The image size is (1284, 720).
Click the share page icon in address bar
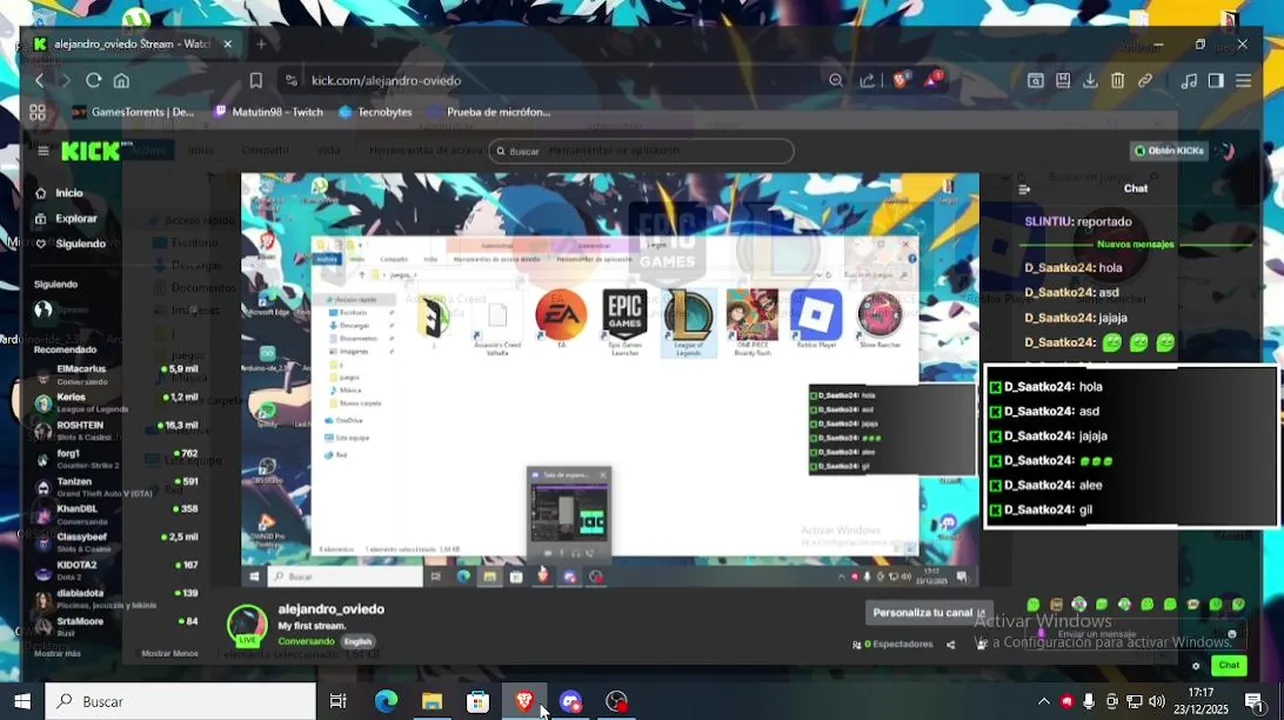coord(867,81)
